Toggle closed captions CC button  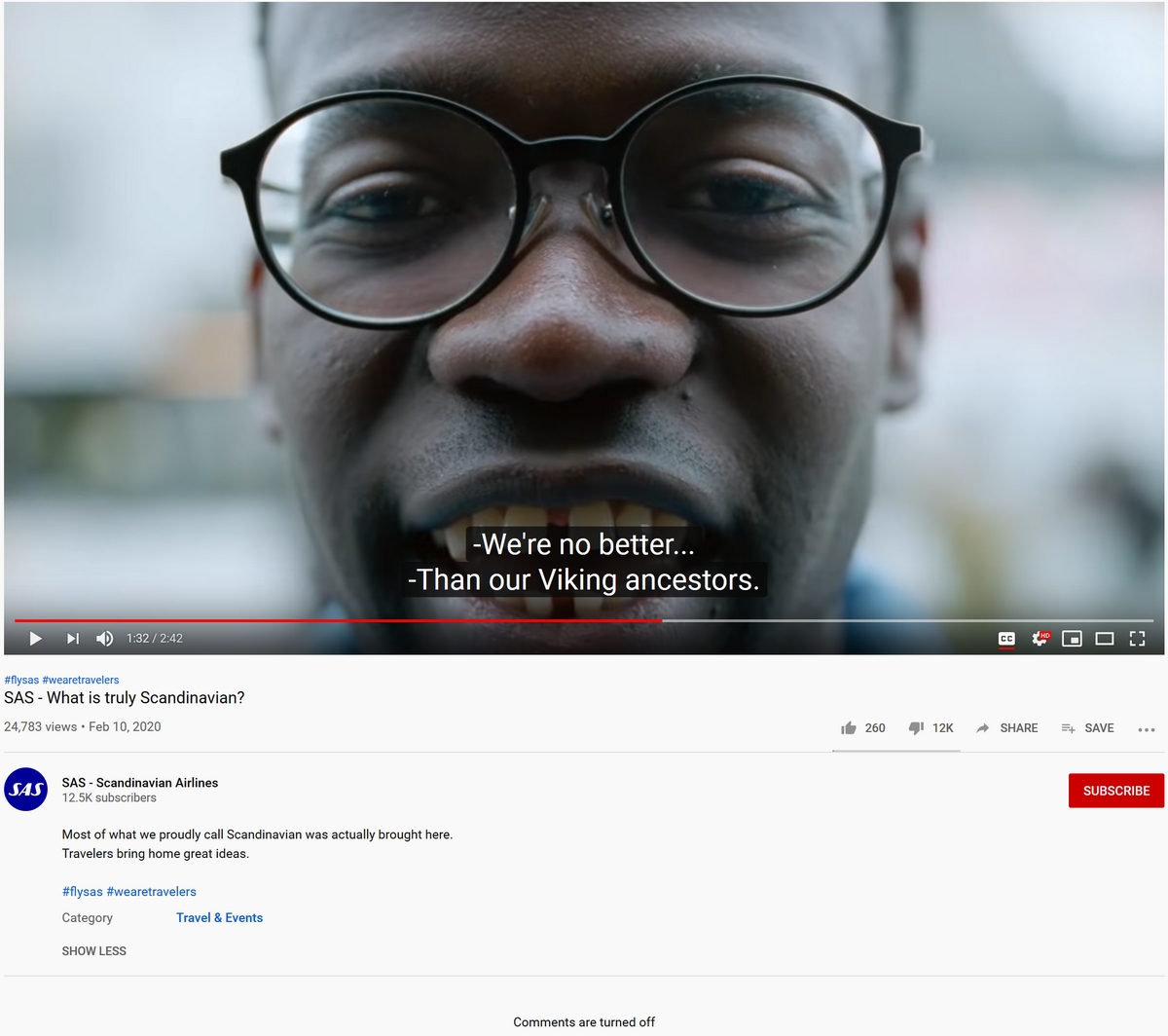(x=1006, y=639)
